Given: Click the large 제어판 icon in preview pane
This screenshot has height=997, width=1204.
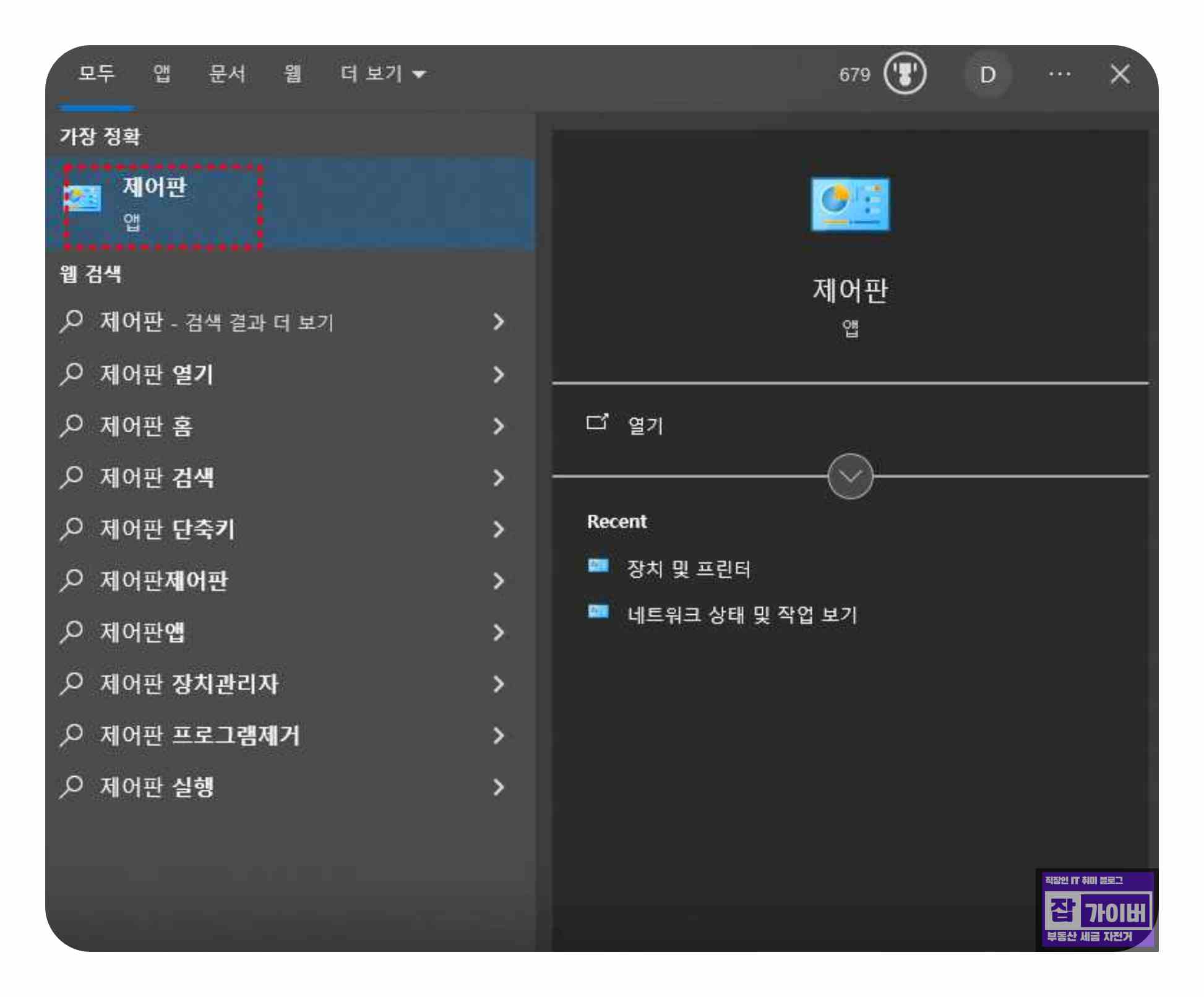Looking at the screenshot, I should tap(850, 205).
